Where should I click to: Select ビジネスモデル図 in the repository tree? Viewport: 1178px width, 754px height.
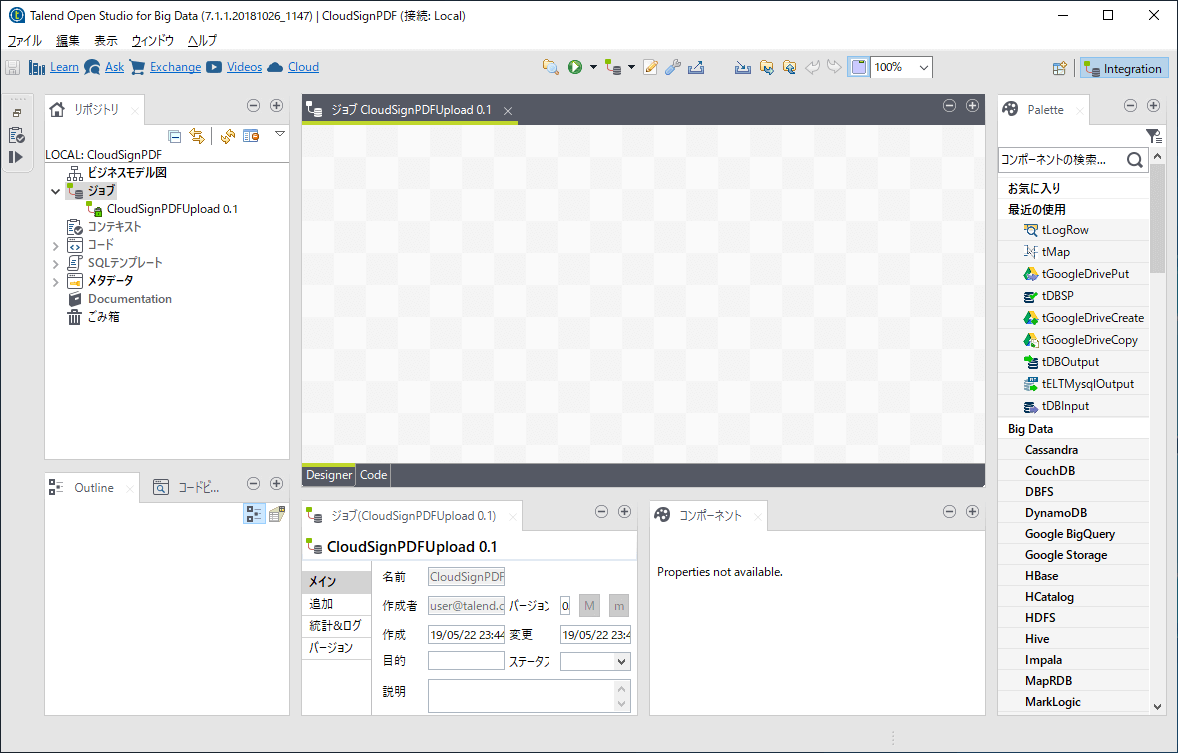click(127, 173)
